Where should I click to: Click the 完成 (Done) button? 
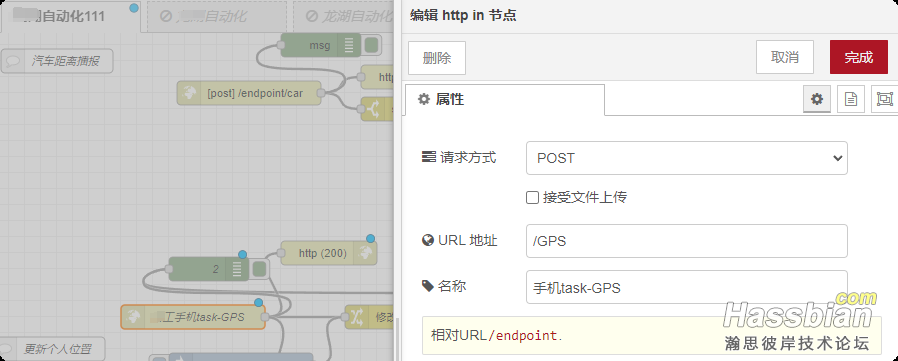point(858,57)
